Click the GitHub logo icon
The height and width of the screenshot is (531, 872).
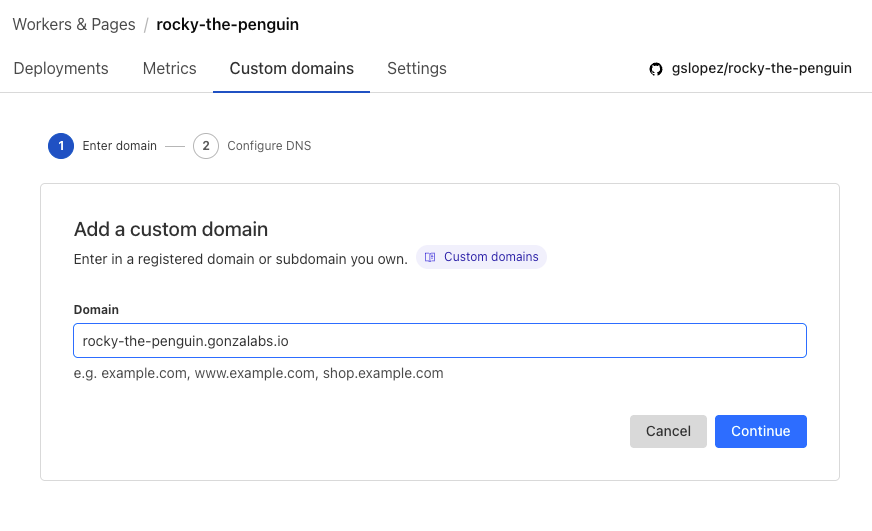(656, 69)
